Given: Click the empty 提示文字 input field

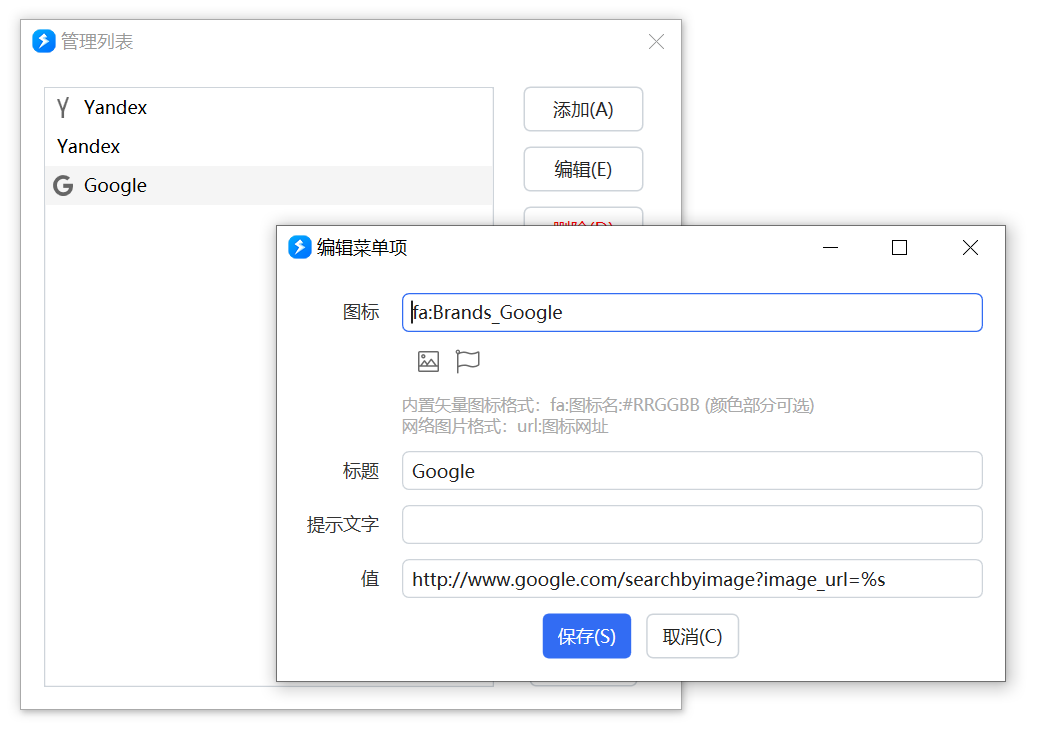Looking at the screenshot, I should tap(692, 524).
